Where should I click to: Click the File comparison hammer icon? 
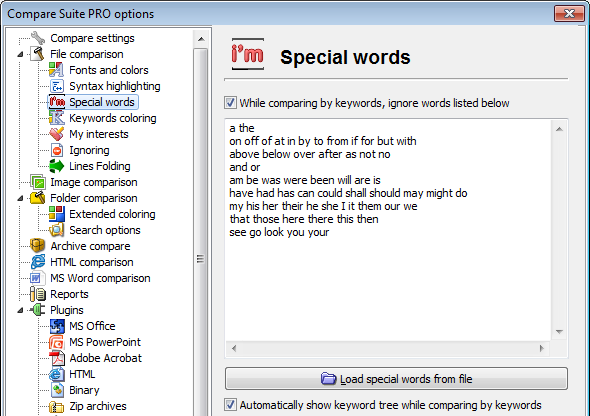(38, 54)
